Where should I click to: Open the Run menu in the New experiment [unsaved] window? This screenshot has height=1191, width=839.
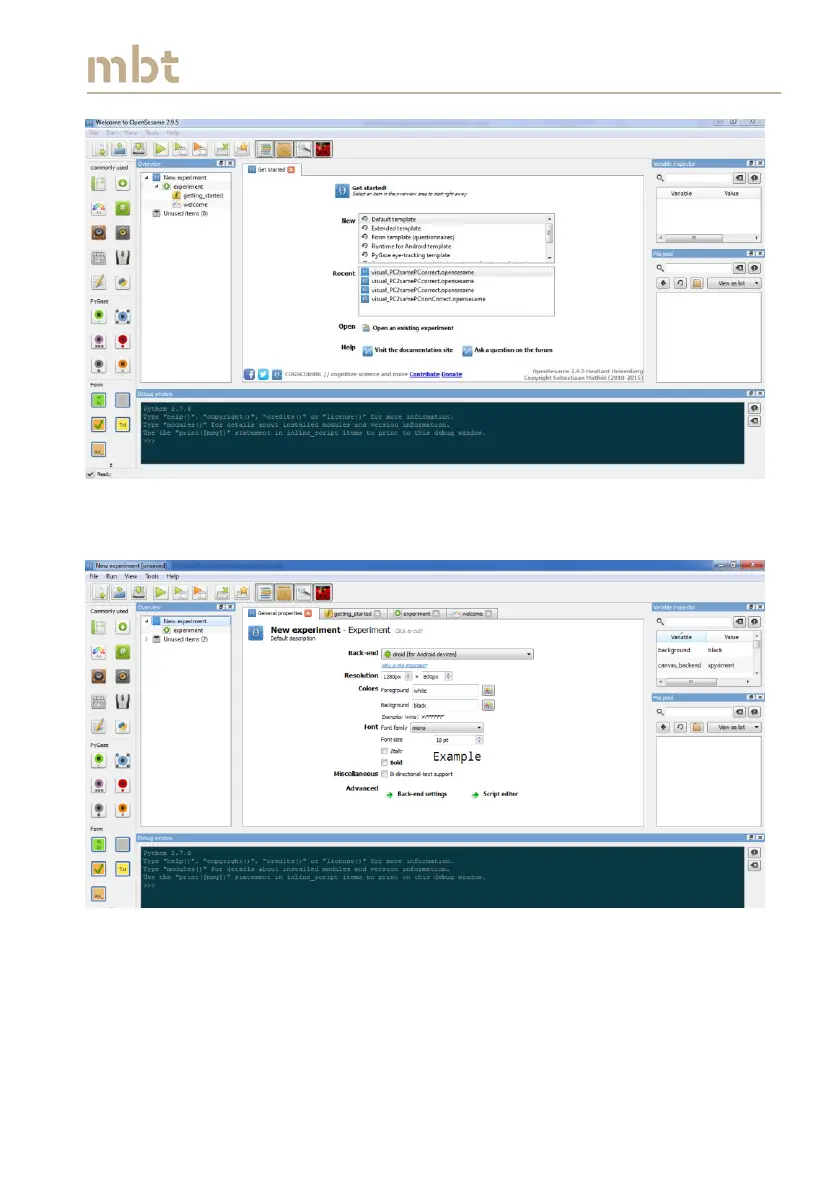point(111,576)
